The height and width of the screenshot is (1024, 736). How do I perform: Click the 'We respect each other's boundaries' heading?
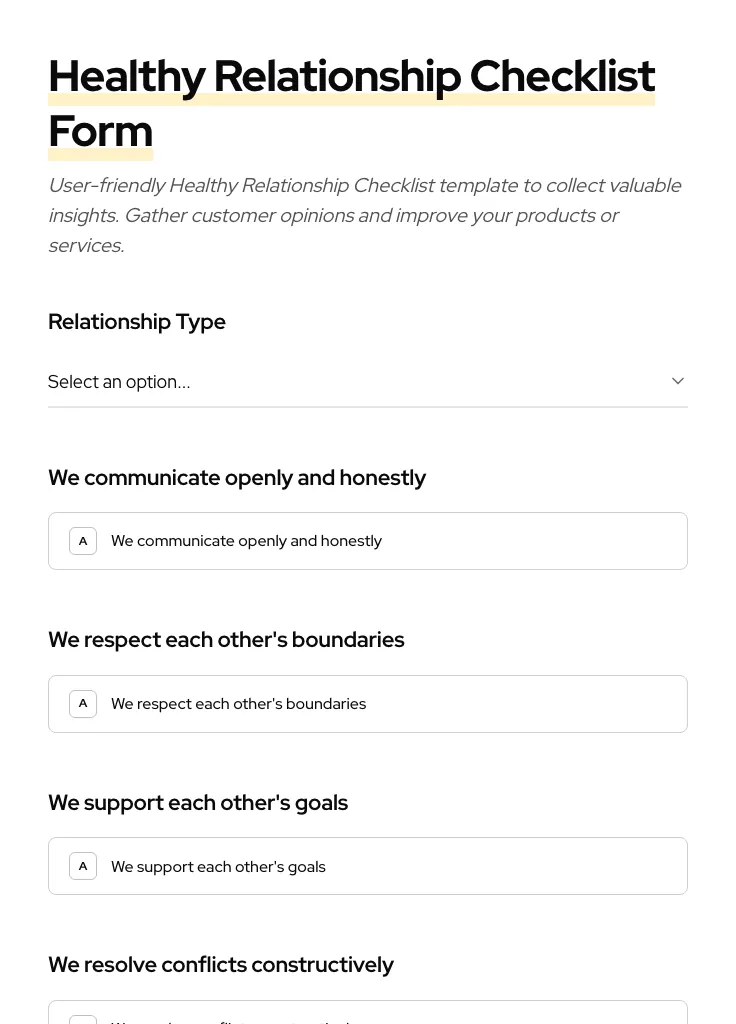pos(226,639)
